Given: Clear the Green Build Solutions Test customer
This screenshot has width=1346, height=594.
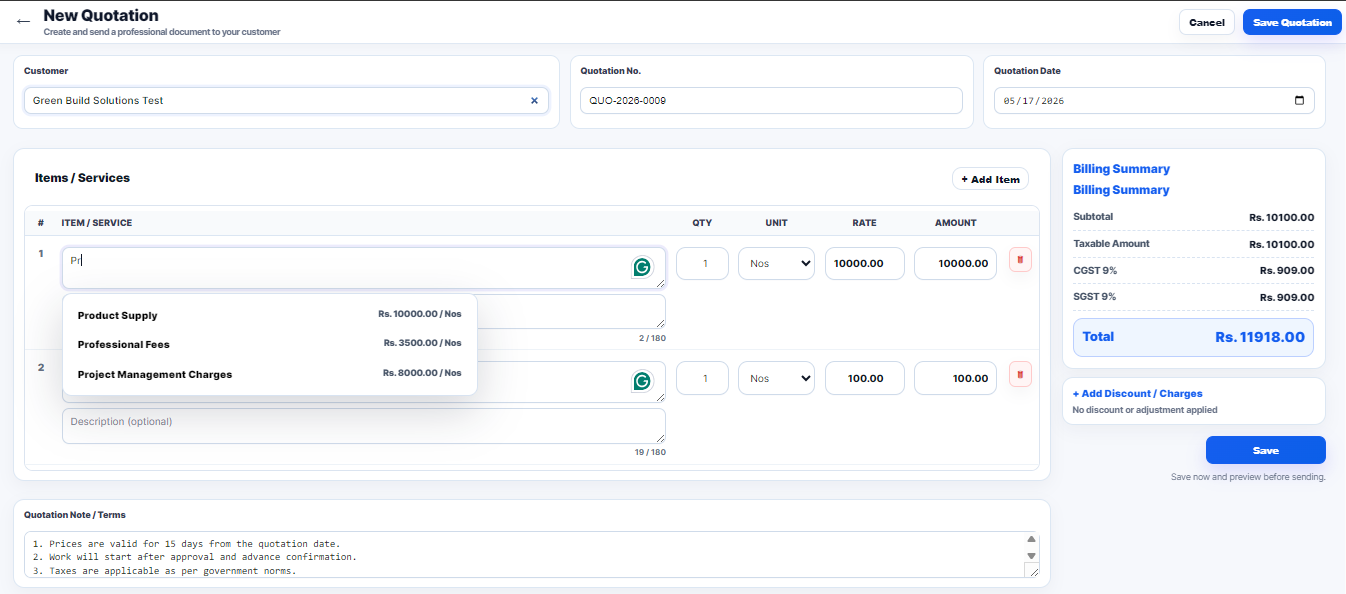Looking at the screenshot, I should point(534,101).
